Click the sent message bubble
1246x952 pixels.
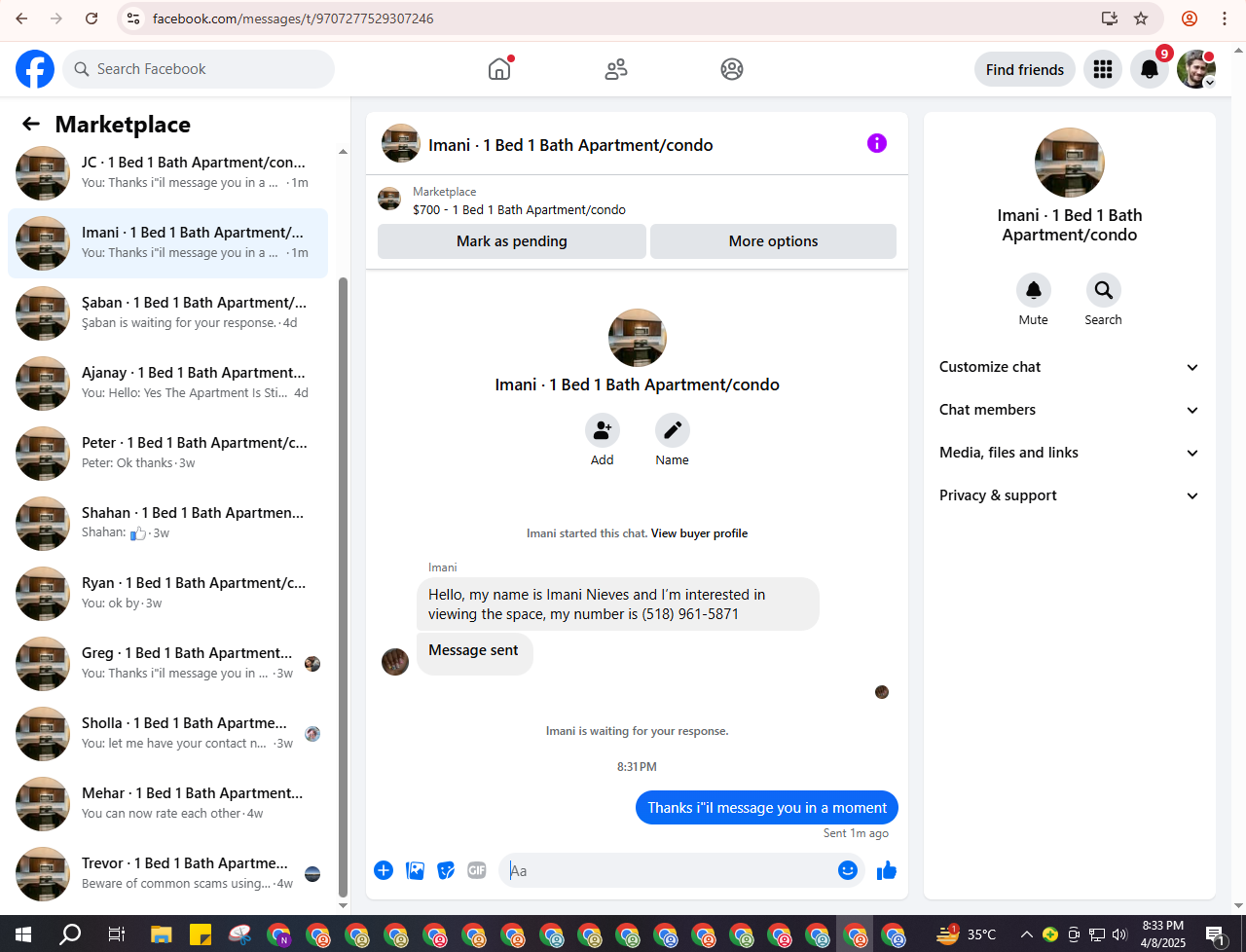pyautogui.click(x=767, y=808)
